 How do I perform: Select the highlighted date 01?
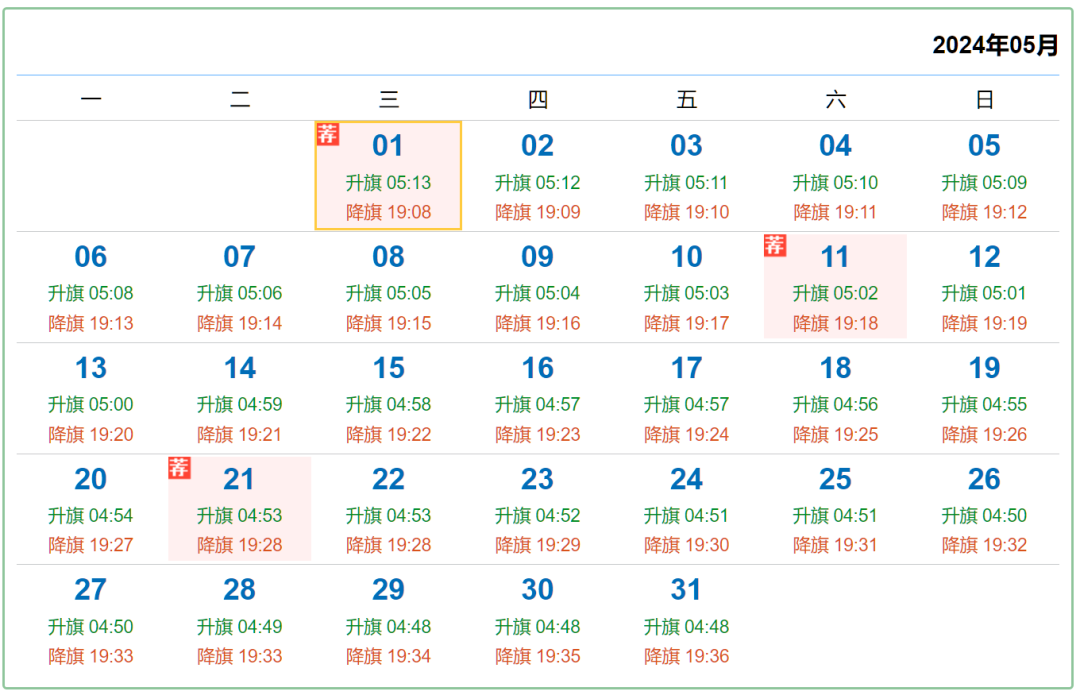point(387,146)
